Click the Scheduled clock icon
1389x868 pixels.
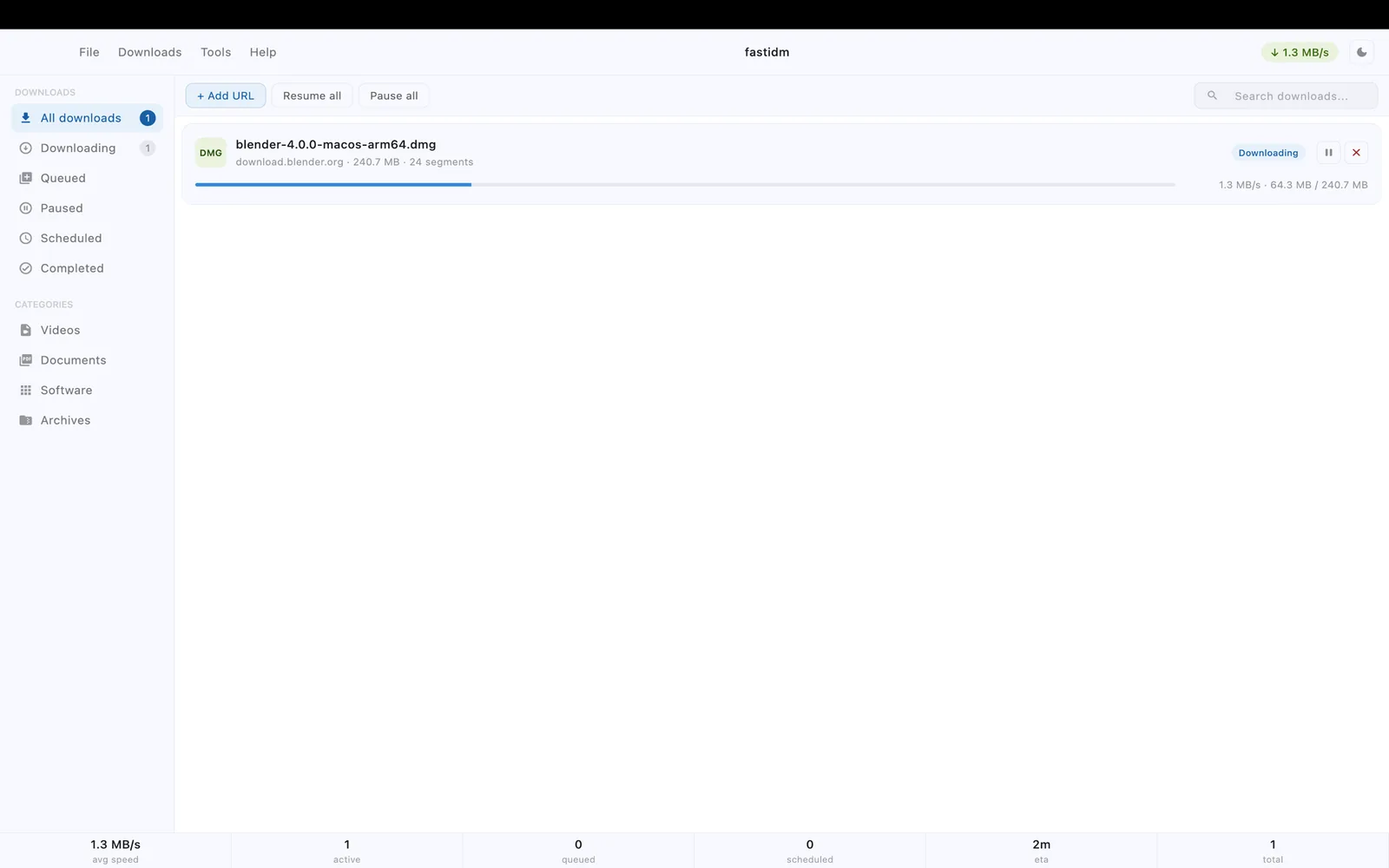[25, 238]
